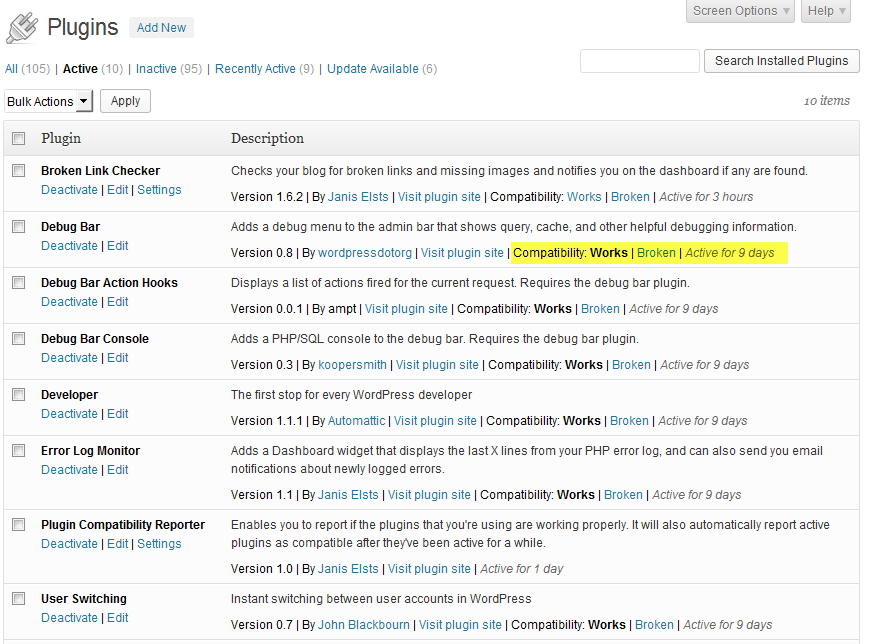
Task: Deactivate the Debug Bar plugin
Action: [69, 245]
